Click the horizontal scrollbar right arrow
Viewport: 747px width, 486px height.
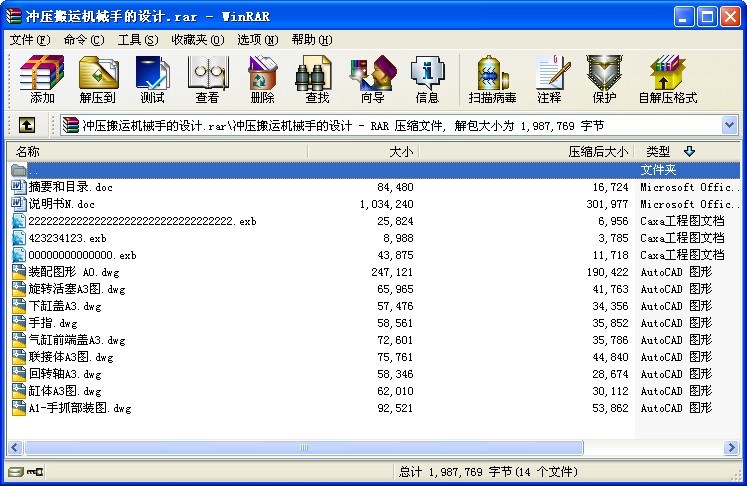(733, 447)
